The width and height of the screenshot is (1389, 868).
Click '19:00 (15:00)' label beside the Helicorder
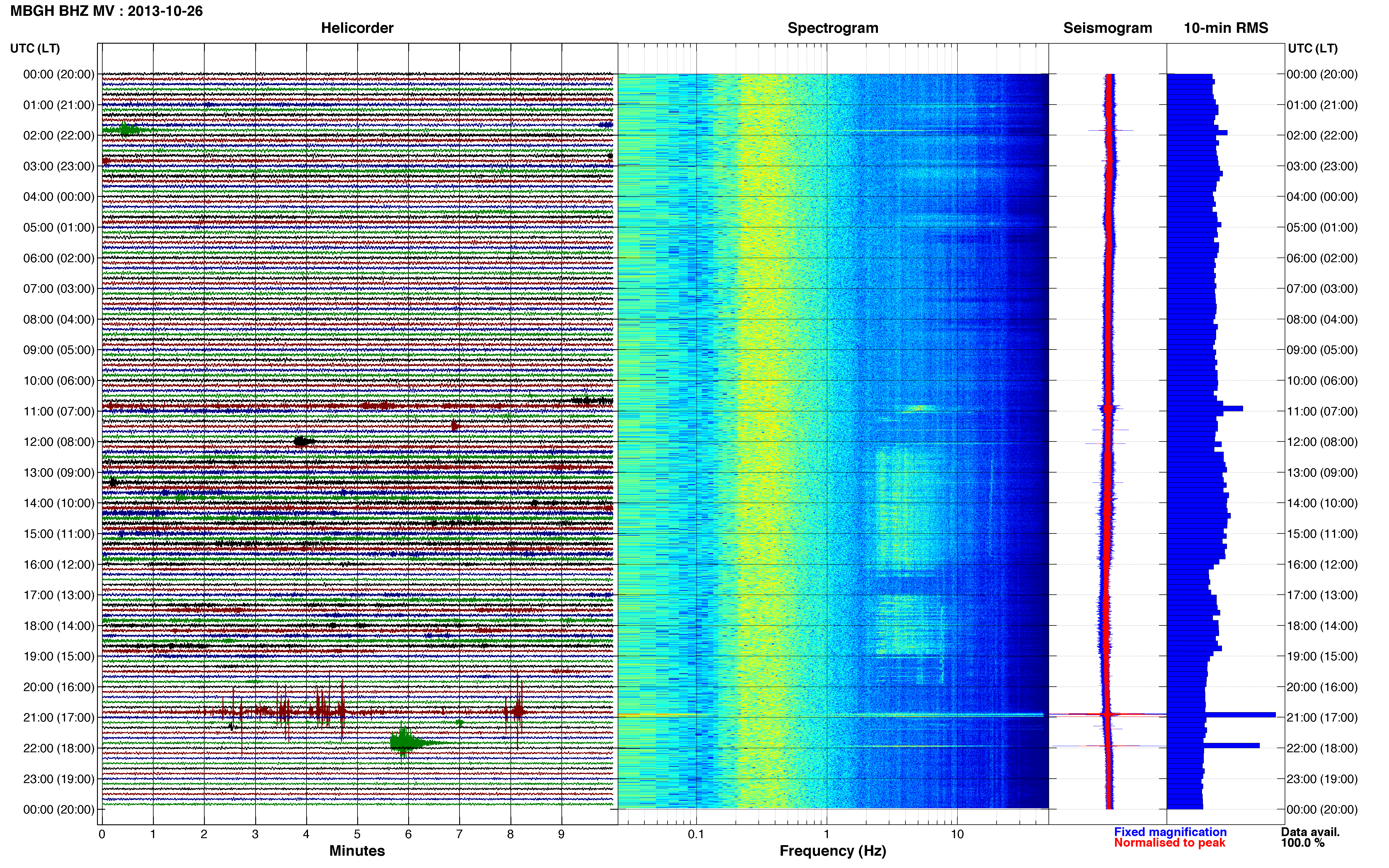click(59, 656)
